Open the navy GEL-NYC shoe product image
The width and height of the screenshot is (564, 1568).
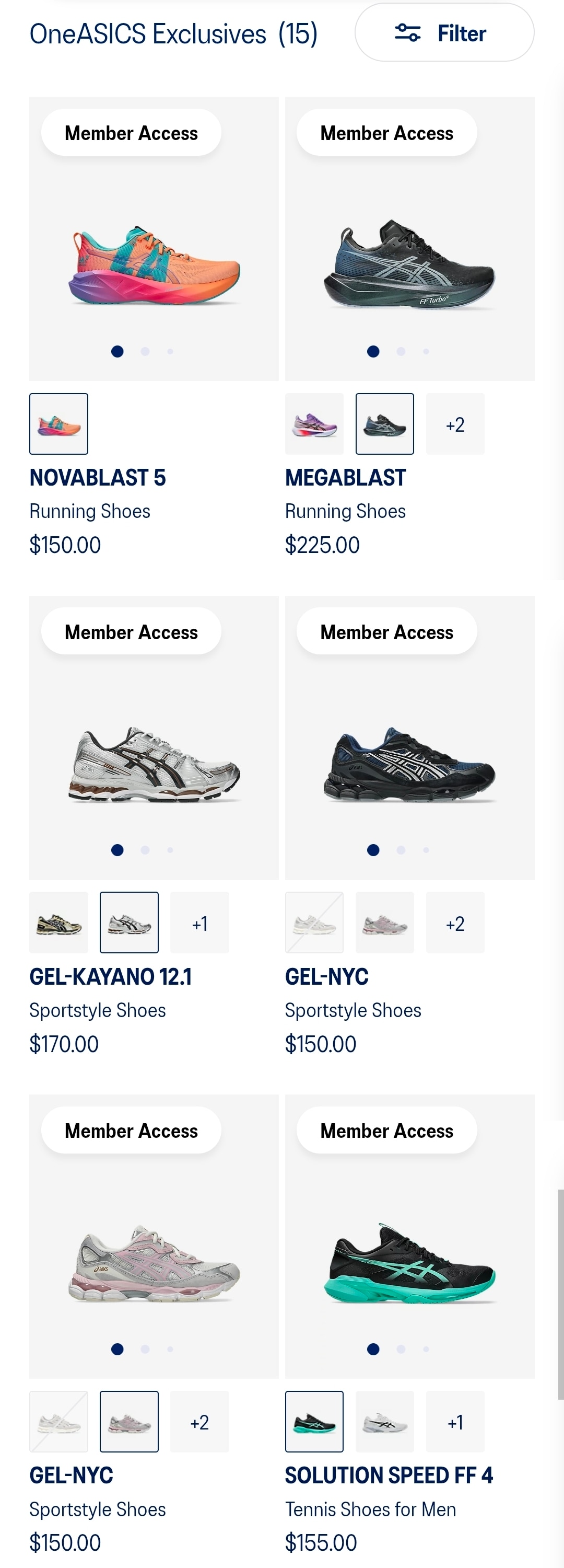409,764
